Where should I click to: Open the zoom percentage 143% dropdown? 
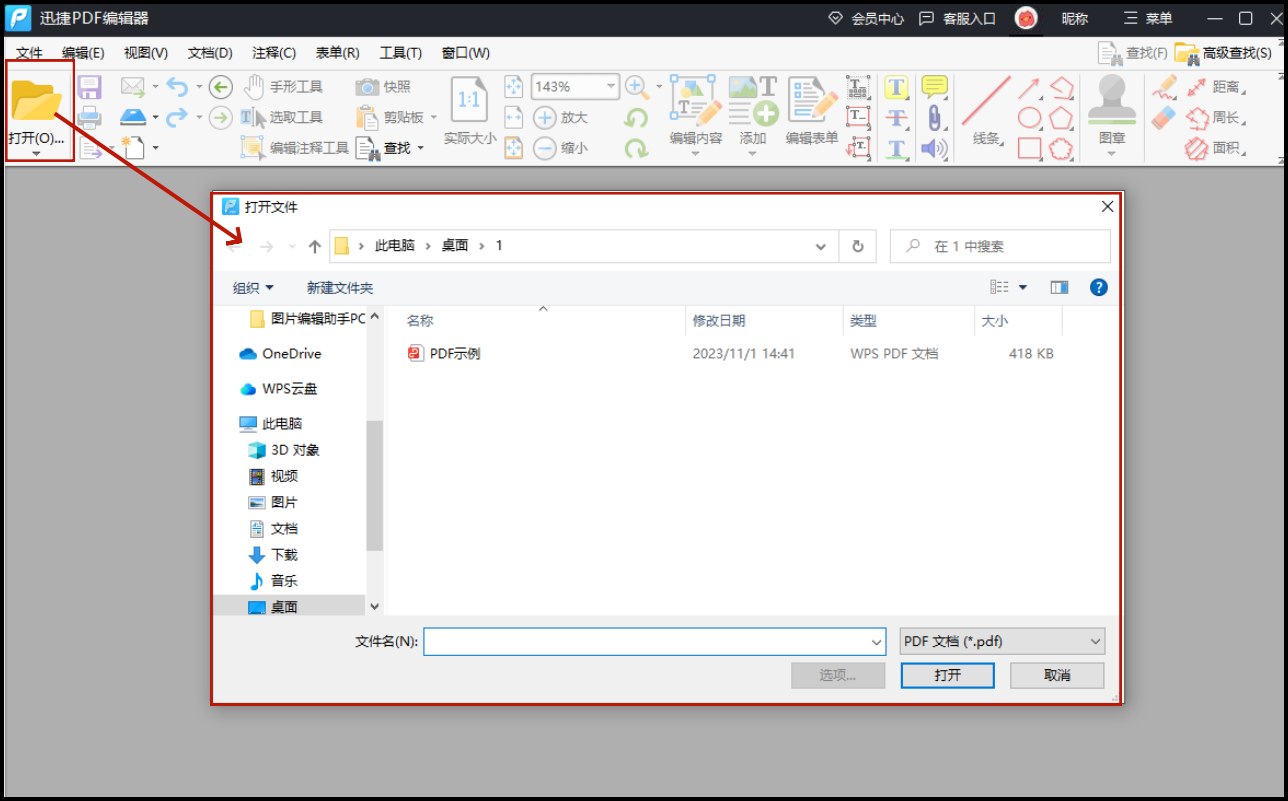click(x=611, y=87)
